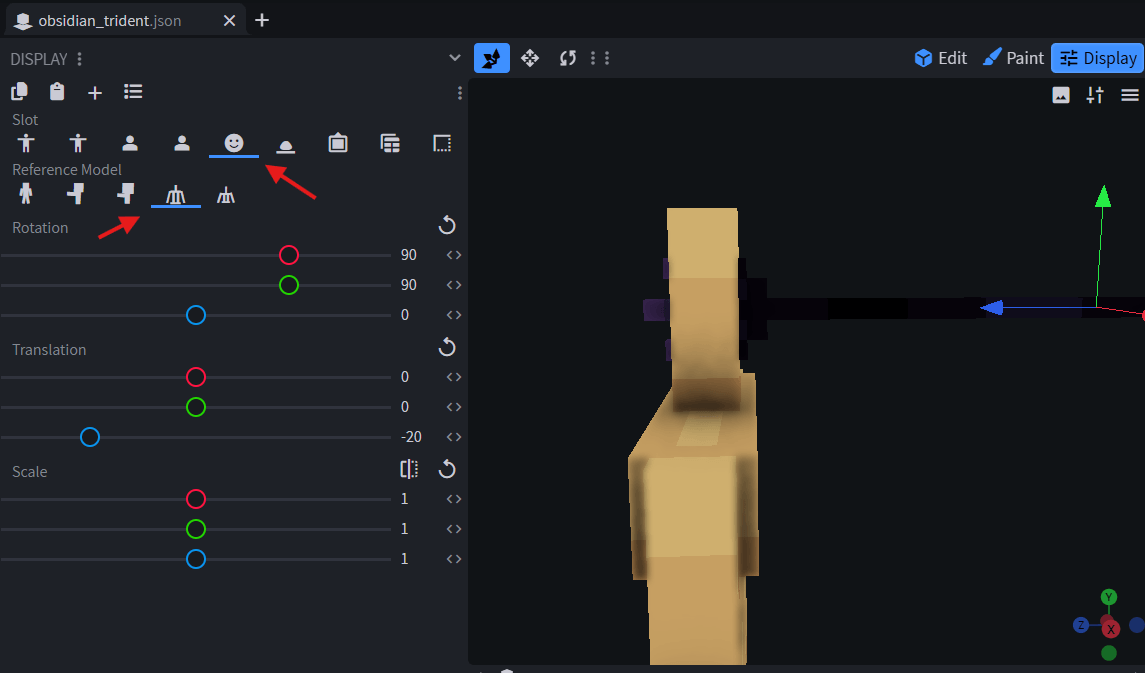Screen dimensions: 1145x673
Task: Open obsidian_trident.json tab
Action: (110, 20)
